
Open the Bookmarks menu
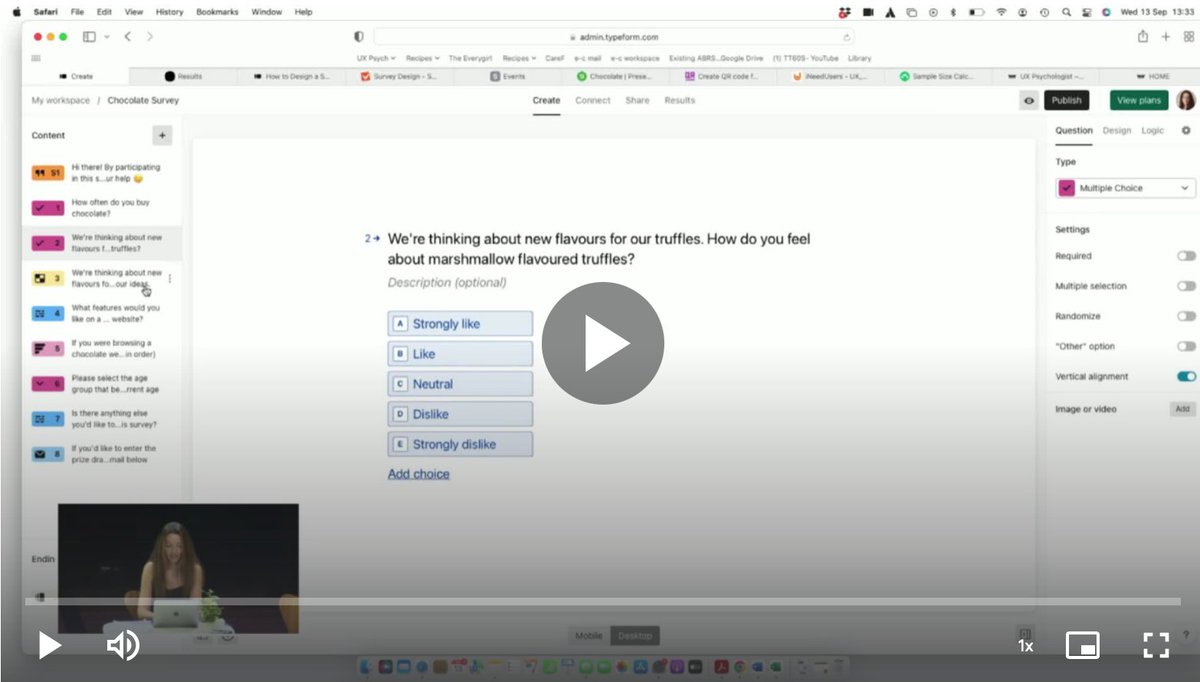217,12
